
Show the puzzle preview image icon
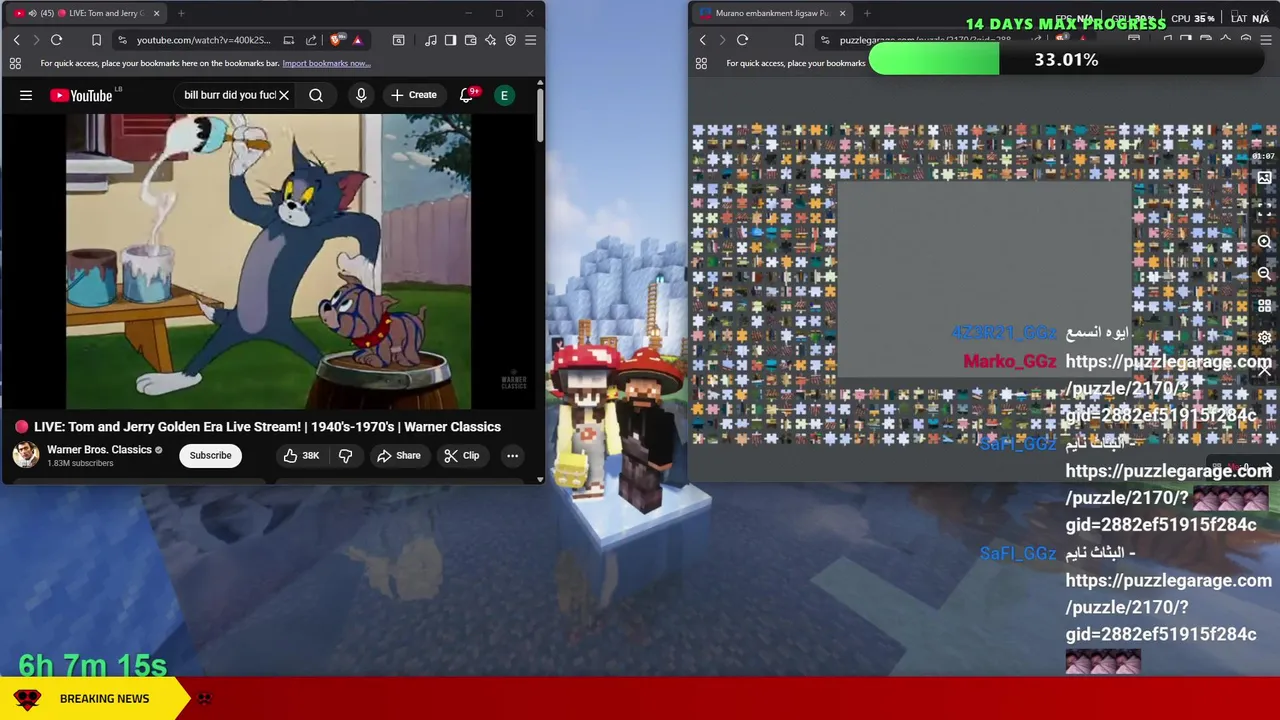(x=1264, y=178)
